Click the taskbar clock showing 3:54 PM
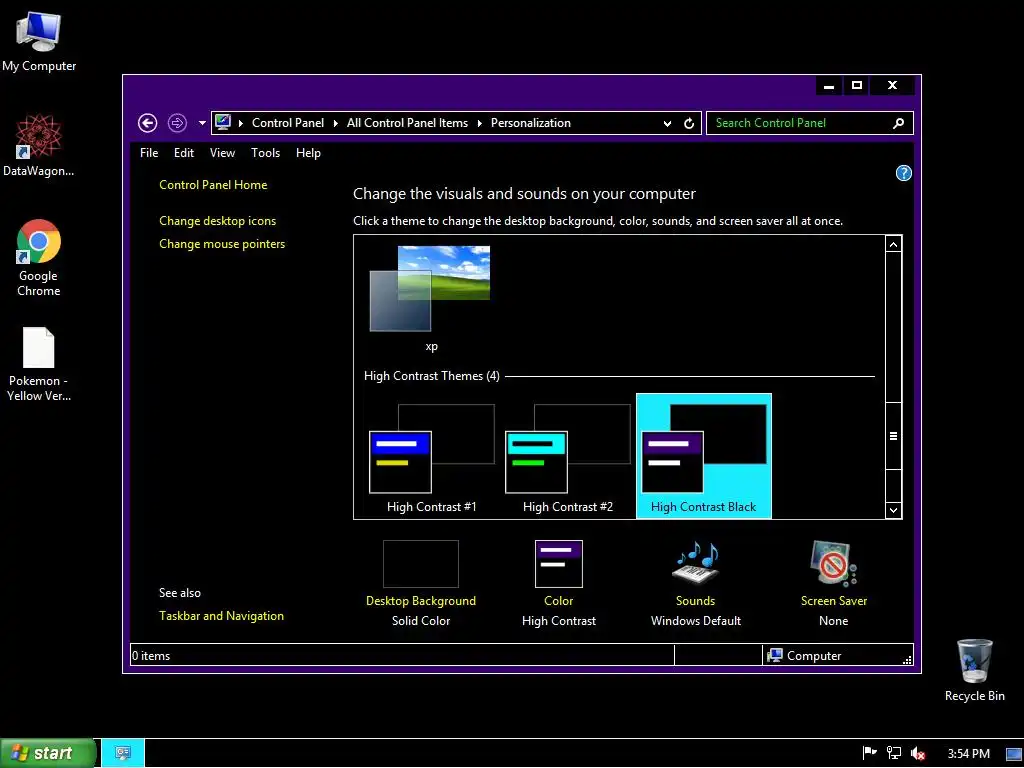 968,754
